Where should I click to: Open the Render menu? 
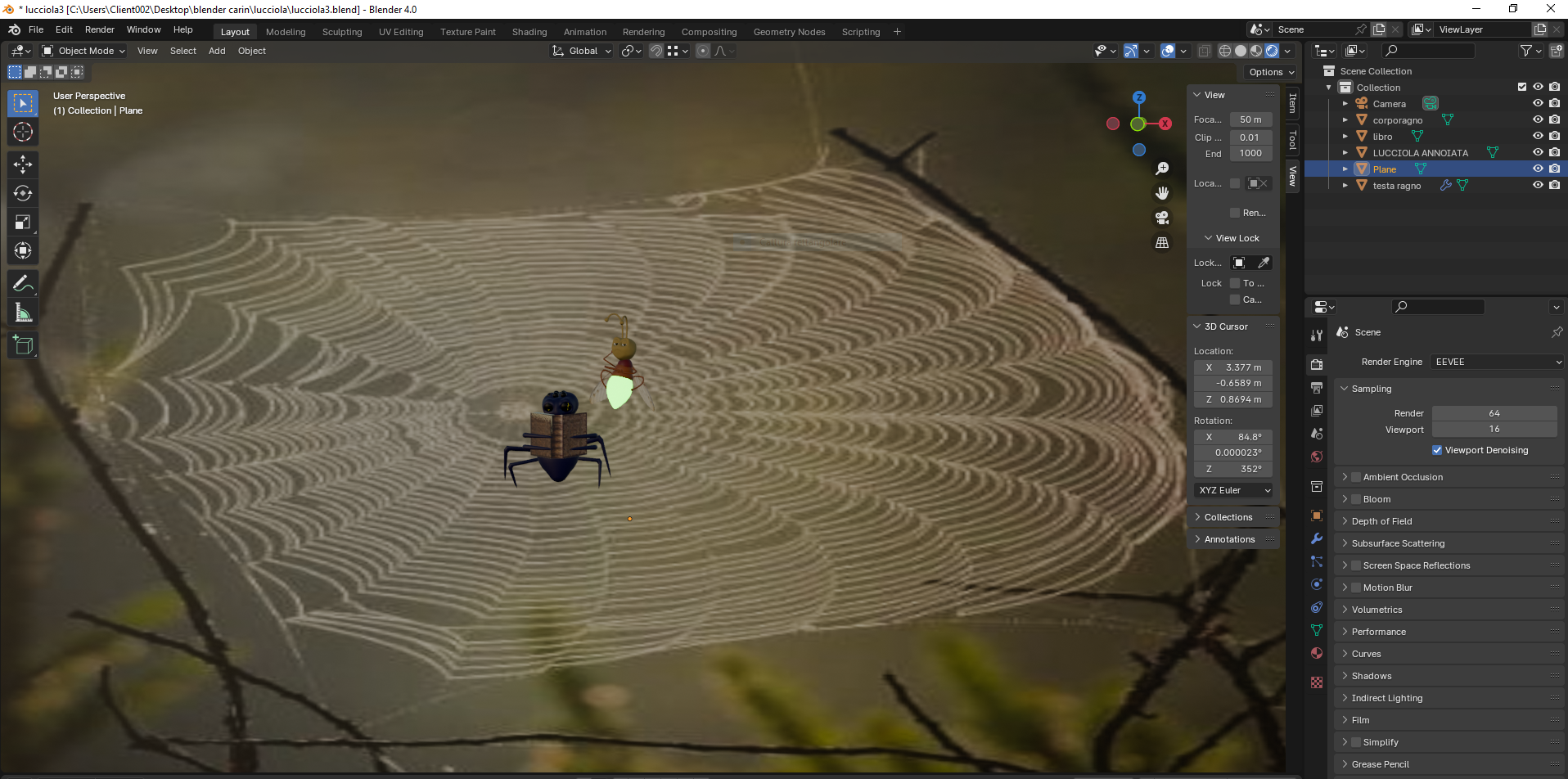click(100, 29)
